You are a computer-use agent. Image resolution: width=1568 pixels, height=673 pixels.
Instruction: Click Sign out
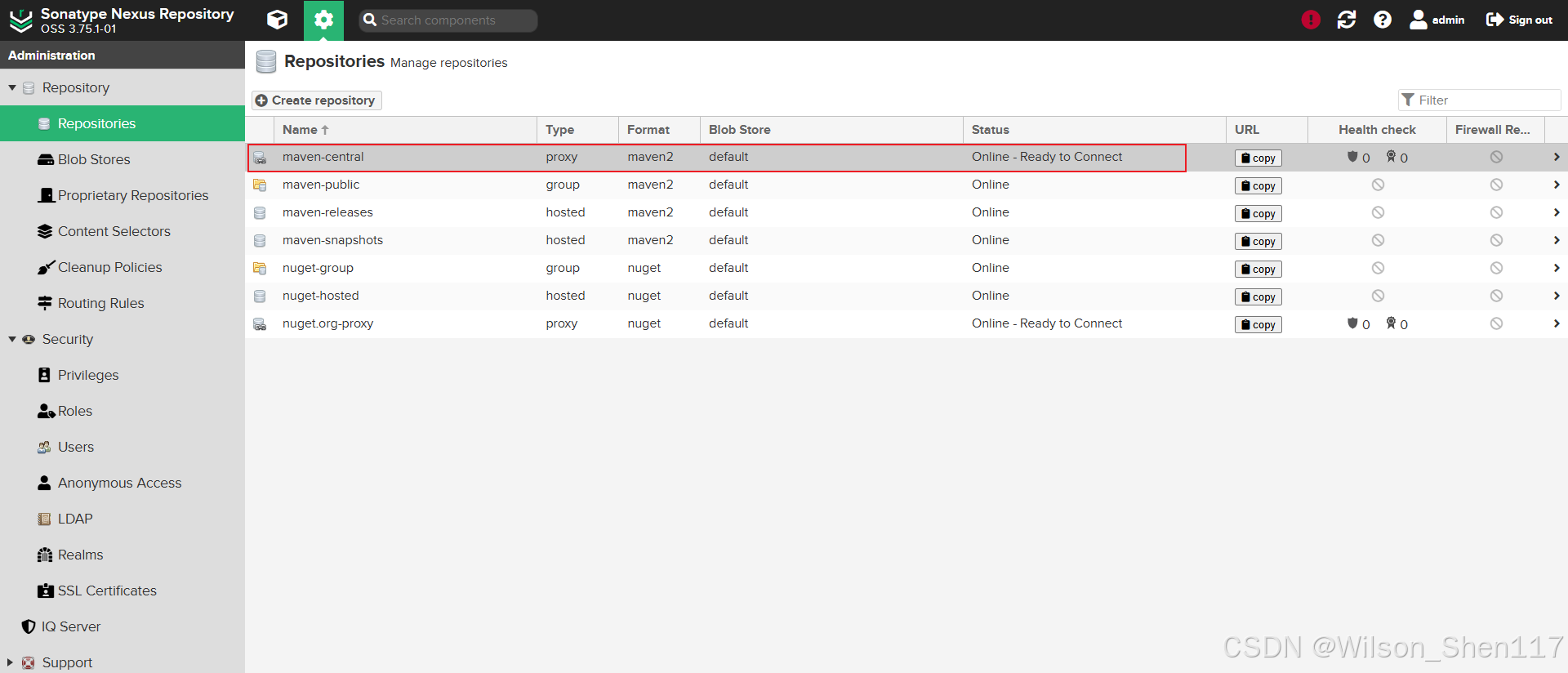point(1519,20)
